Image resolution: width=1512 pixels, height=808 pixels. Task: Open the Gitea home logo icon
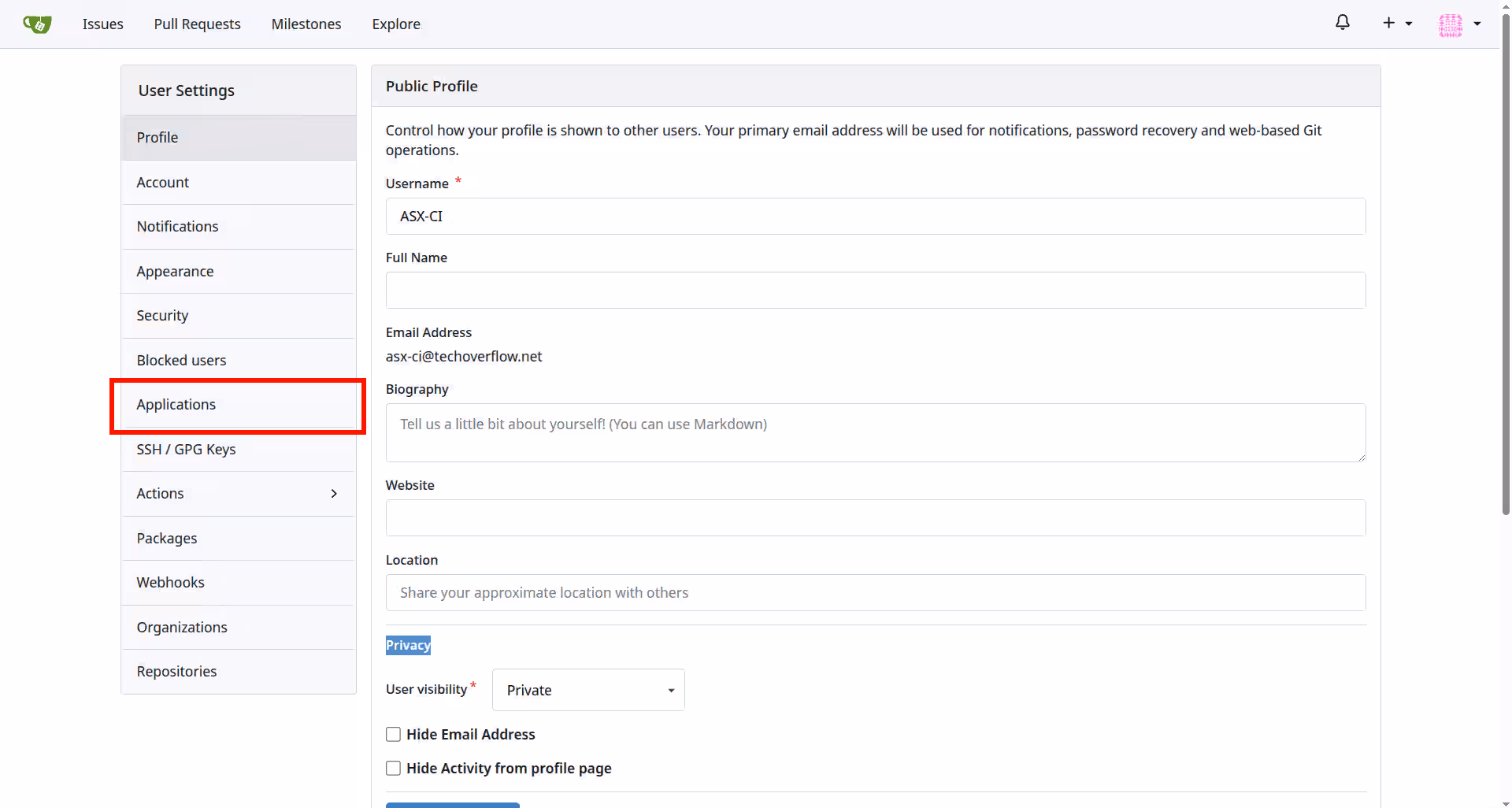(x=37, y=24)
